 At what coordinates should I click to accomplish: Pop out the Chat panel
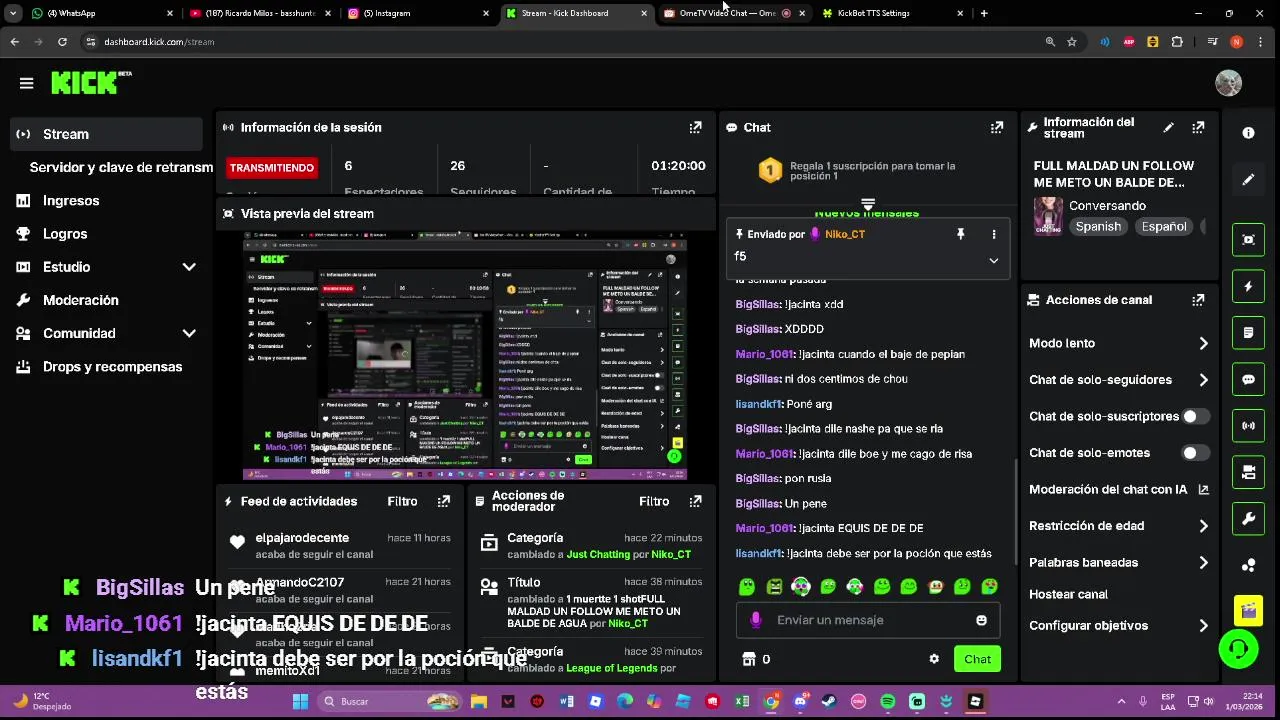(997, 127)
